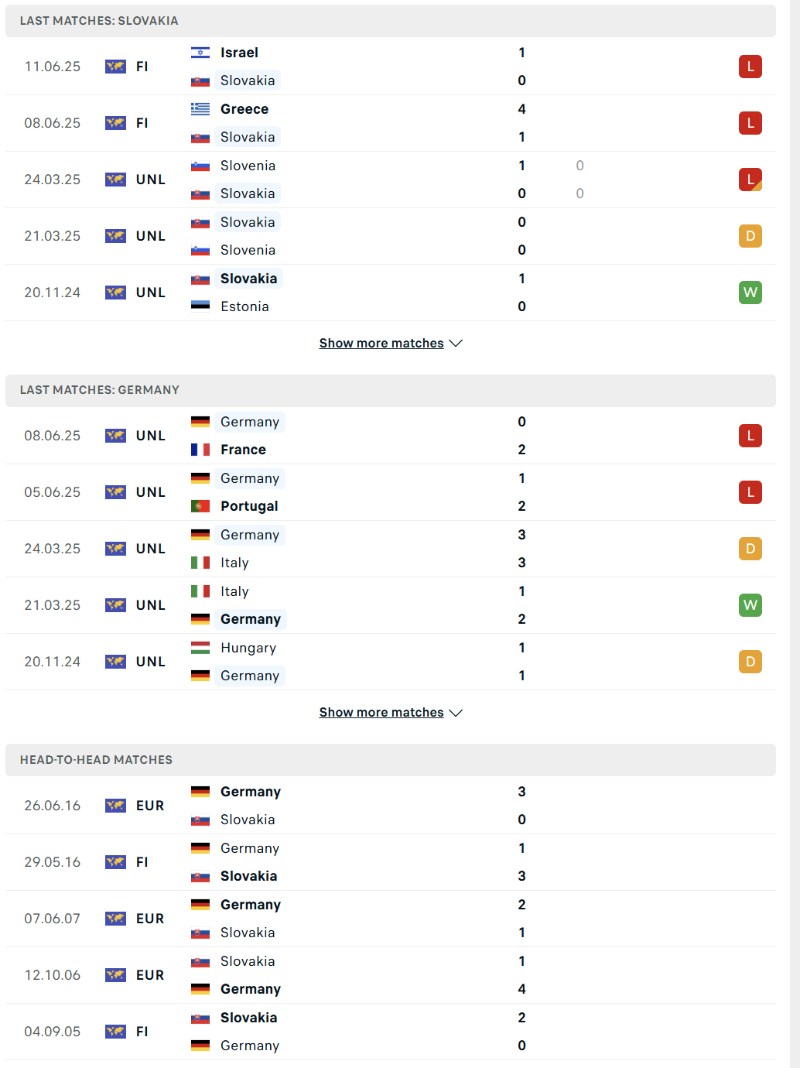The height and width of the screenshot is (1068, 800).
Task: Open Show more matches under Slovakia section
Action: 380,342
